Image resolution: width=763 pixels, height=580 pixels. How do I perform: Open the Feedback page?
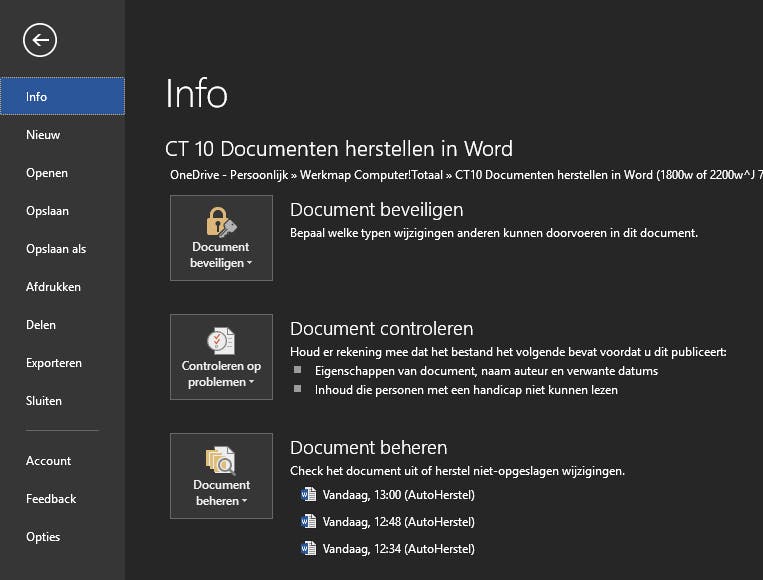(63, 499)
